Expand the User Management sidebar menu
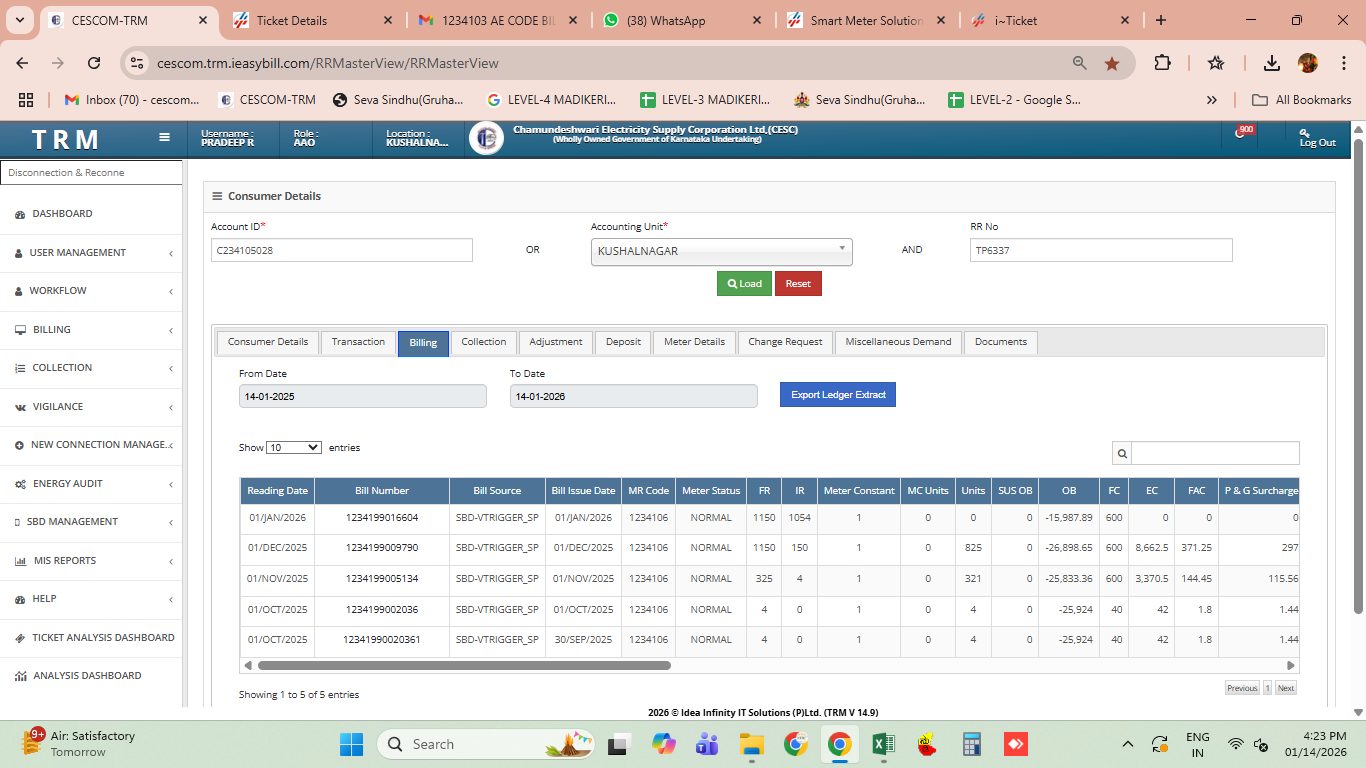This screenshot has width=1366, height=768. [x=92, y=253]
